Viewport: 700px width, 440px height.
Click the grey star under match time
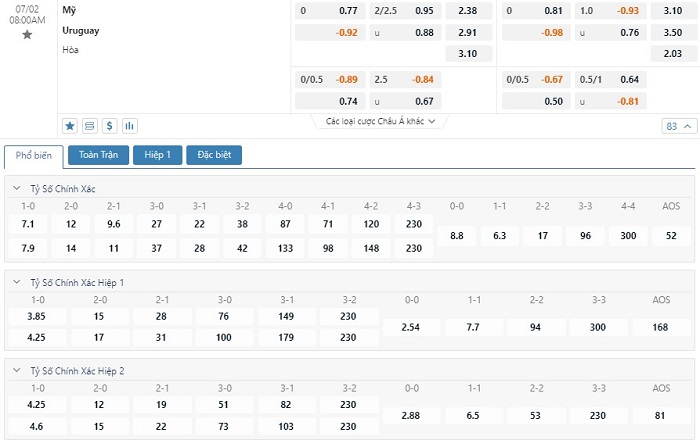tap(27, 34)
